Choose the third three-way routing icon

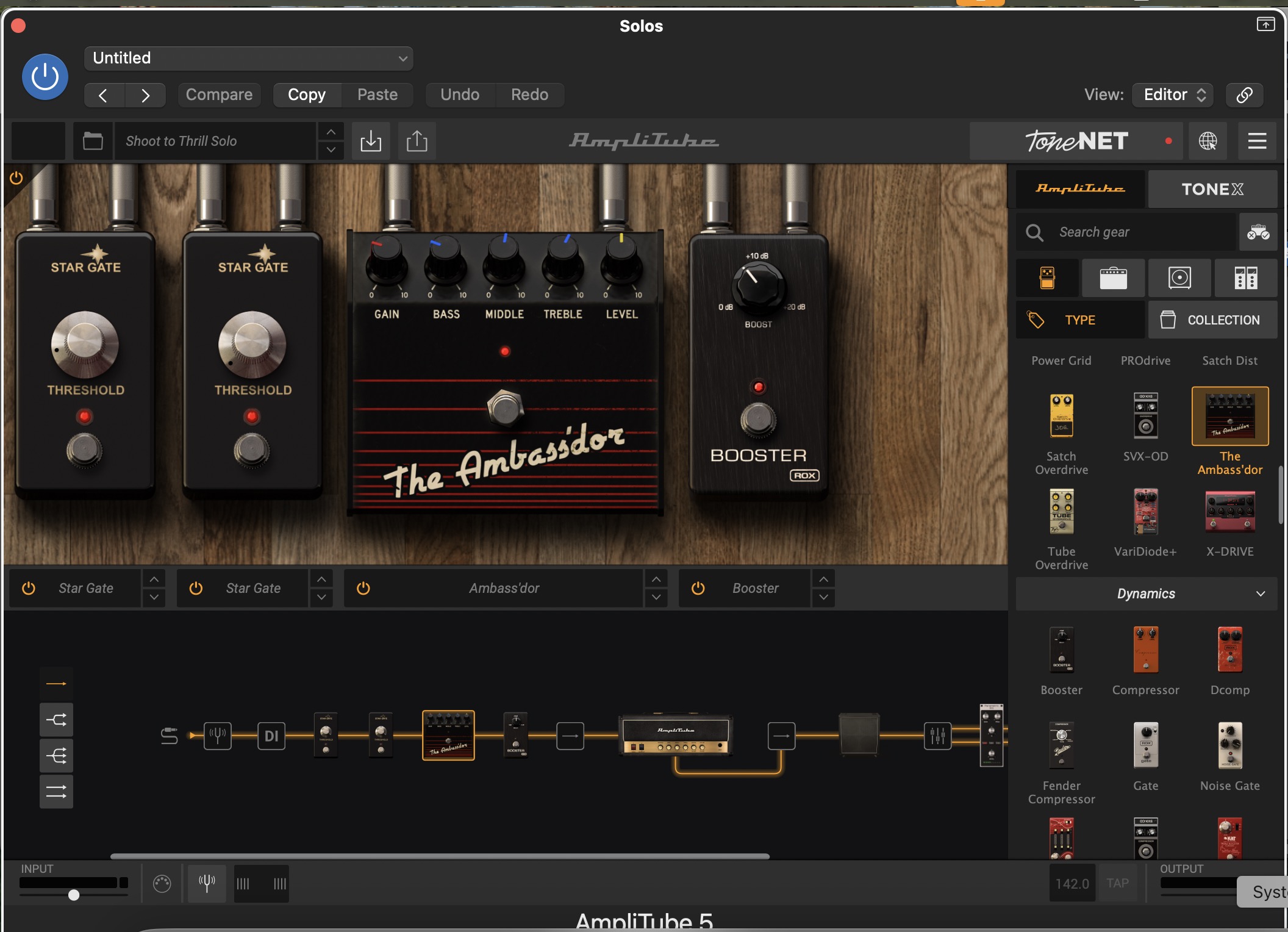click(x=56, y=756)
